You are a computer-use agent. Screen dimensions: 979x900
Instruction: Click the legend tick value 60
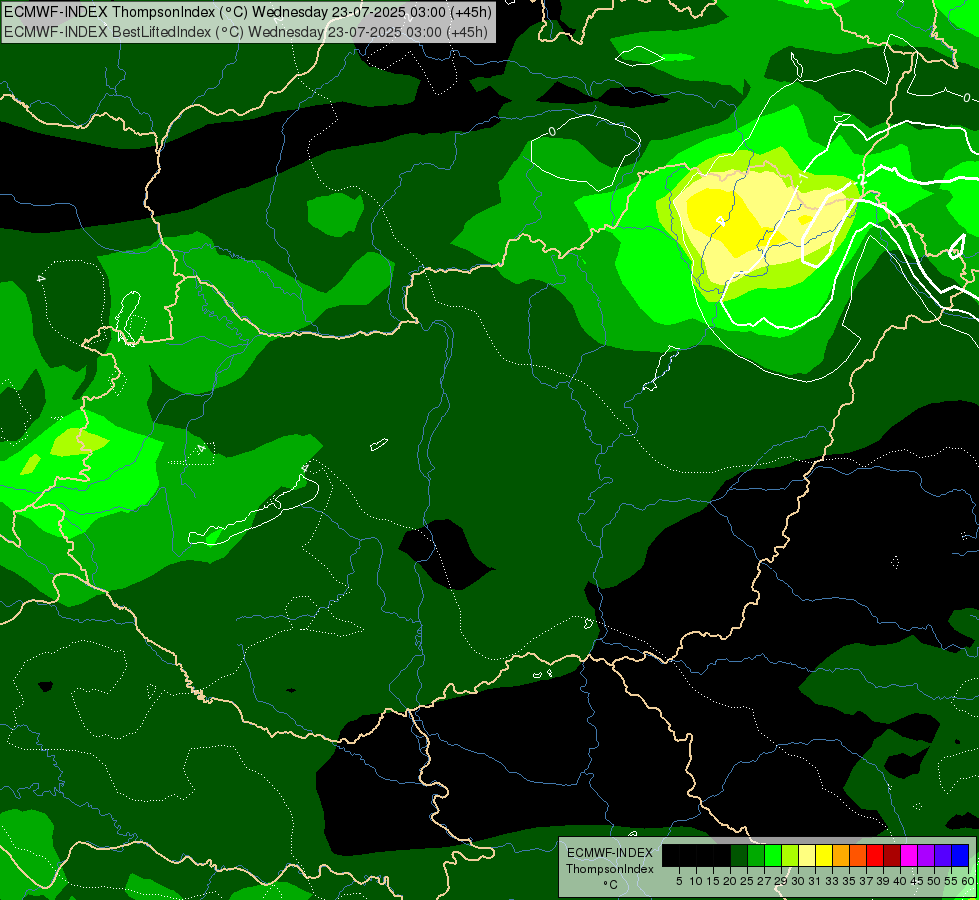click(968, 881)
